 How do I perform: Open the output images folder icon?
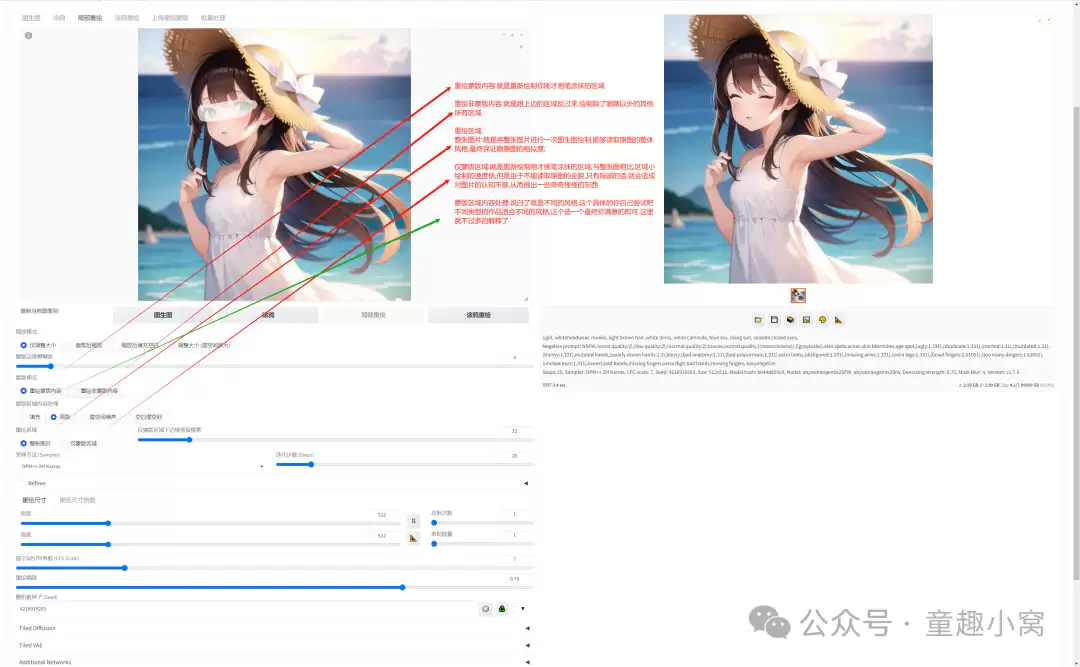click(x=758, y=320)
